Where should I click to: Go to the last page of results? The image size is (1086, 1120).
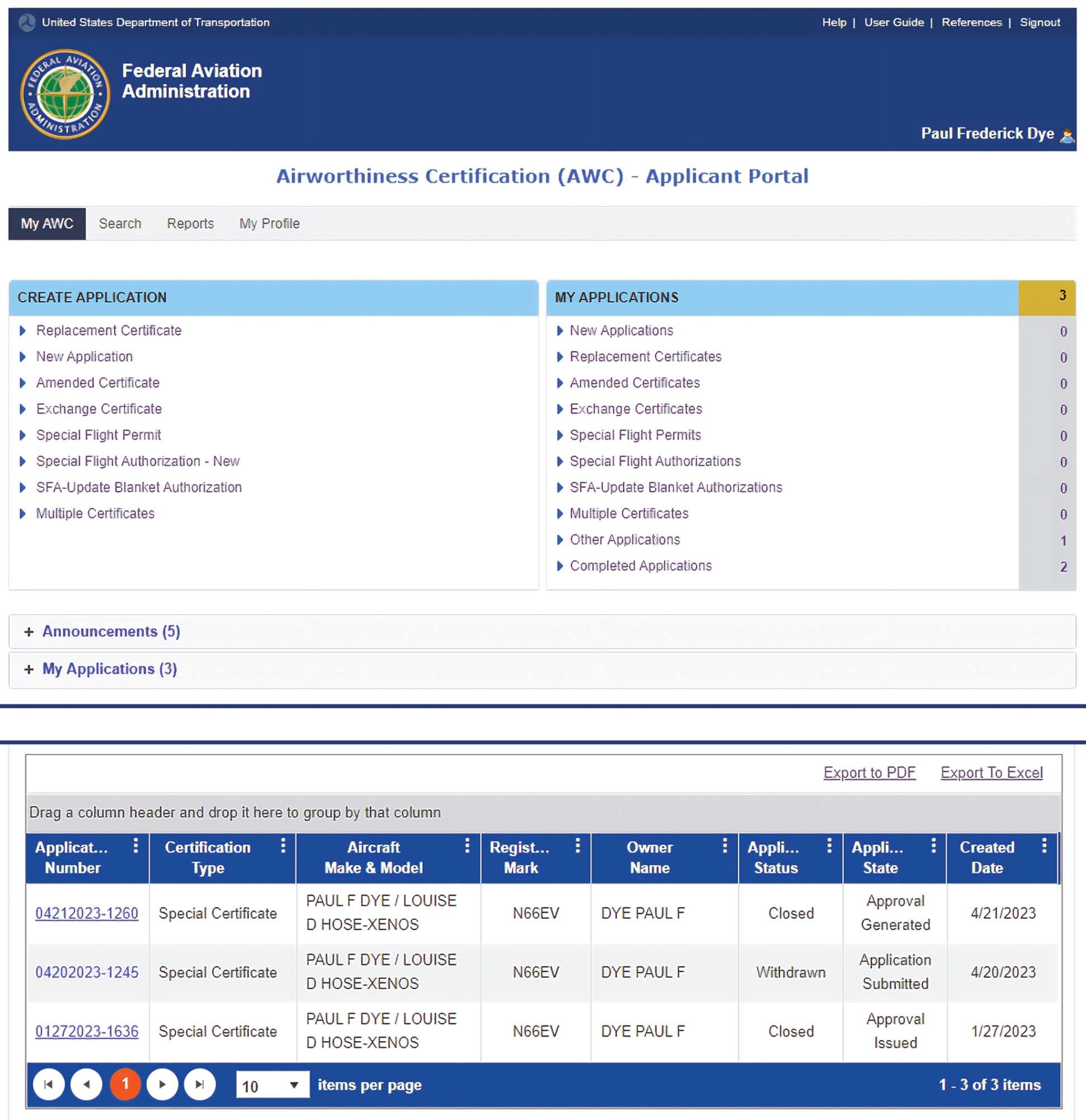click(x=200, y=1084)
